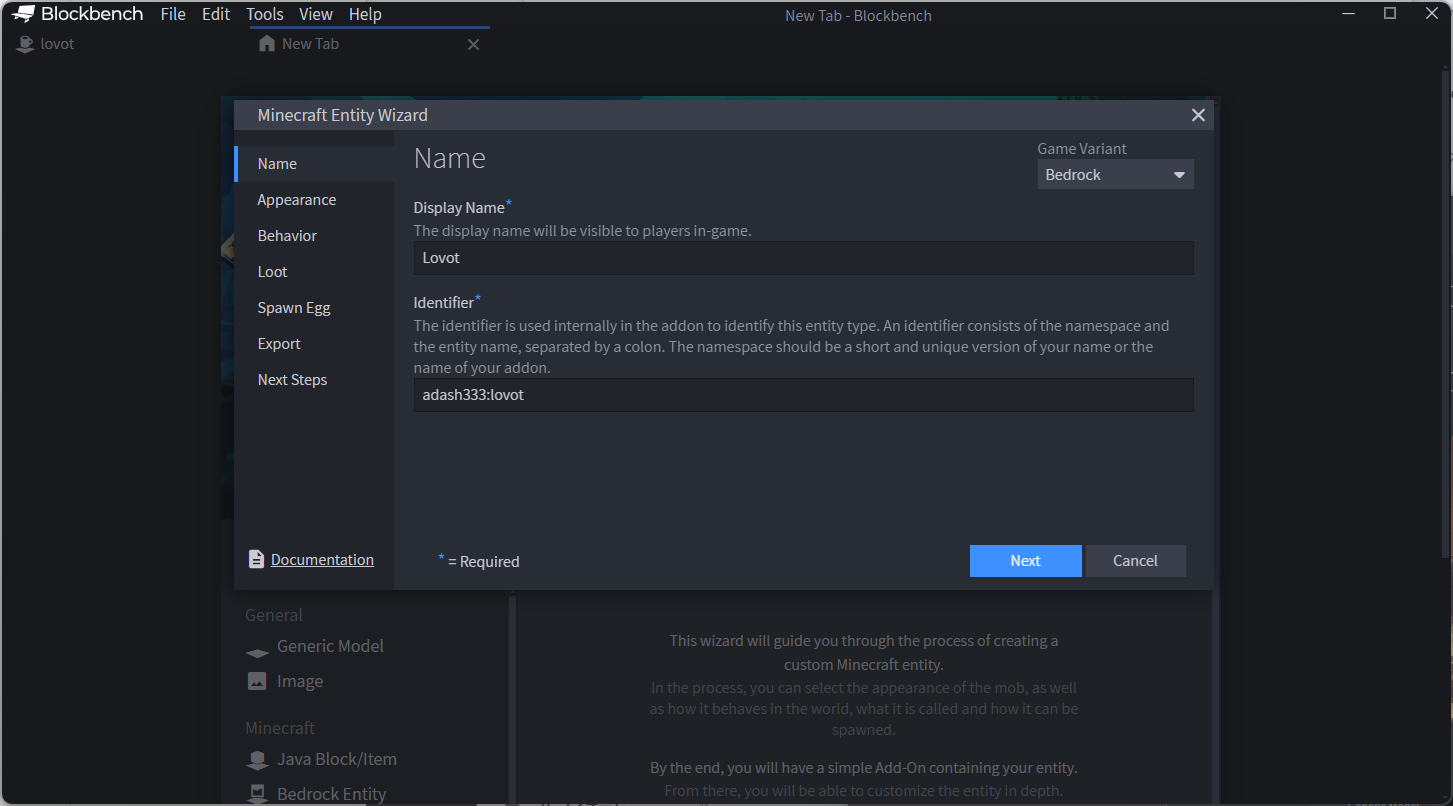This screenshot has height=806, width=1453.
Task: Go to the Appearance wizard step
Action: point(314,200)
